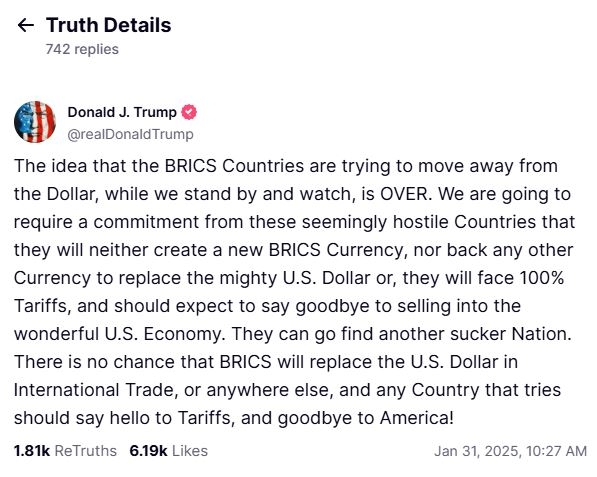Screen dimensions: 597x477
Task: Open the Likes list
Action: click(x=190, y=451)
